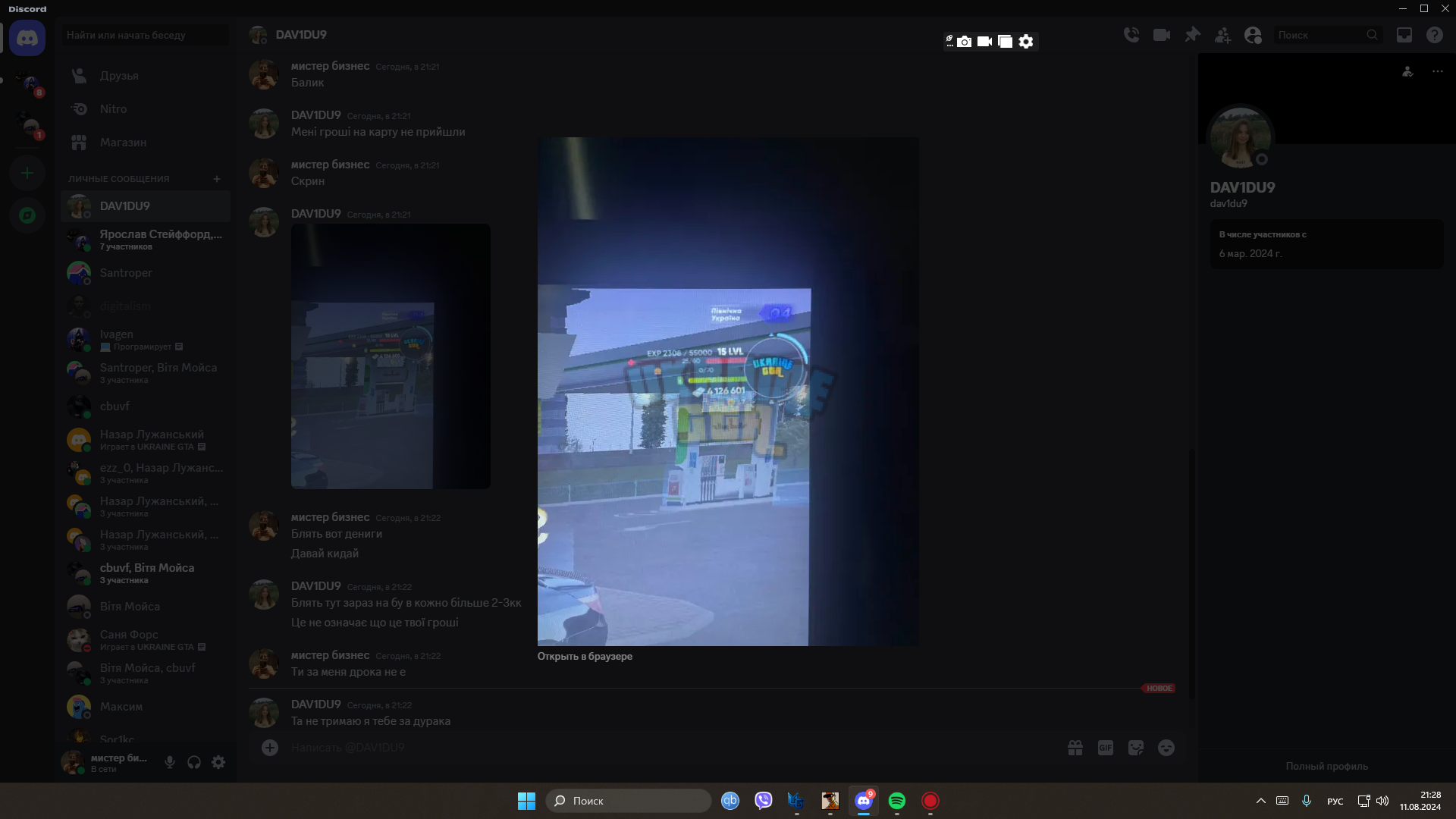Open the sticker picker
1456x819 pixels.
pos(1136,748)
